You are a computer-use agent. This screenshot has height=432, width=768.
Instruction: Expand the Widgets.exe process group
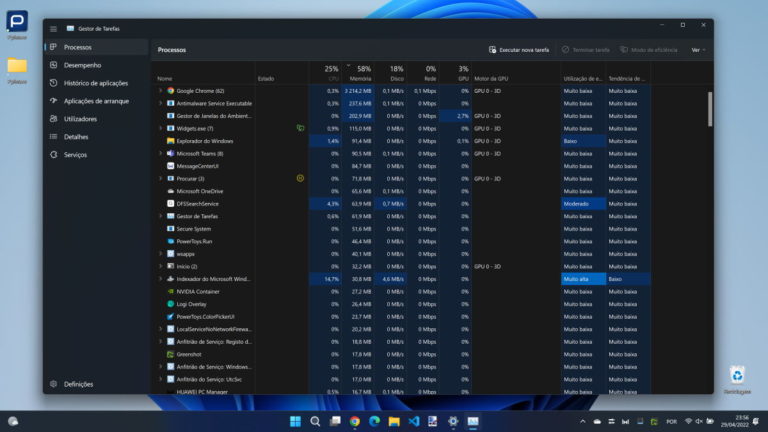[160, 128]
